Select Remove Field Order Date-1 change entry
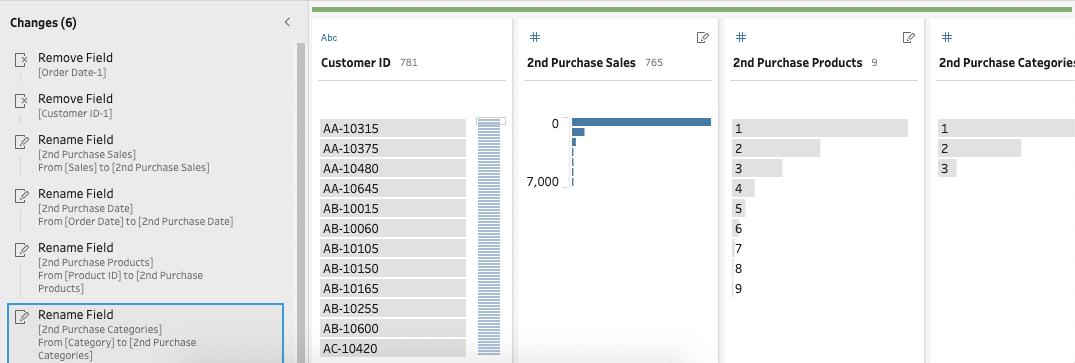 tap(147, 65)
